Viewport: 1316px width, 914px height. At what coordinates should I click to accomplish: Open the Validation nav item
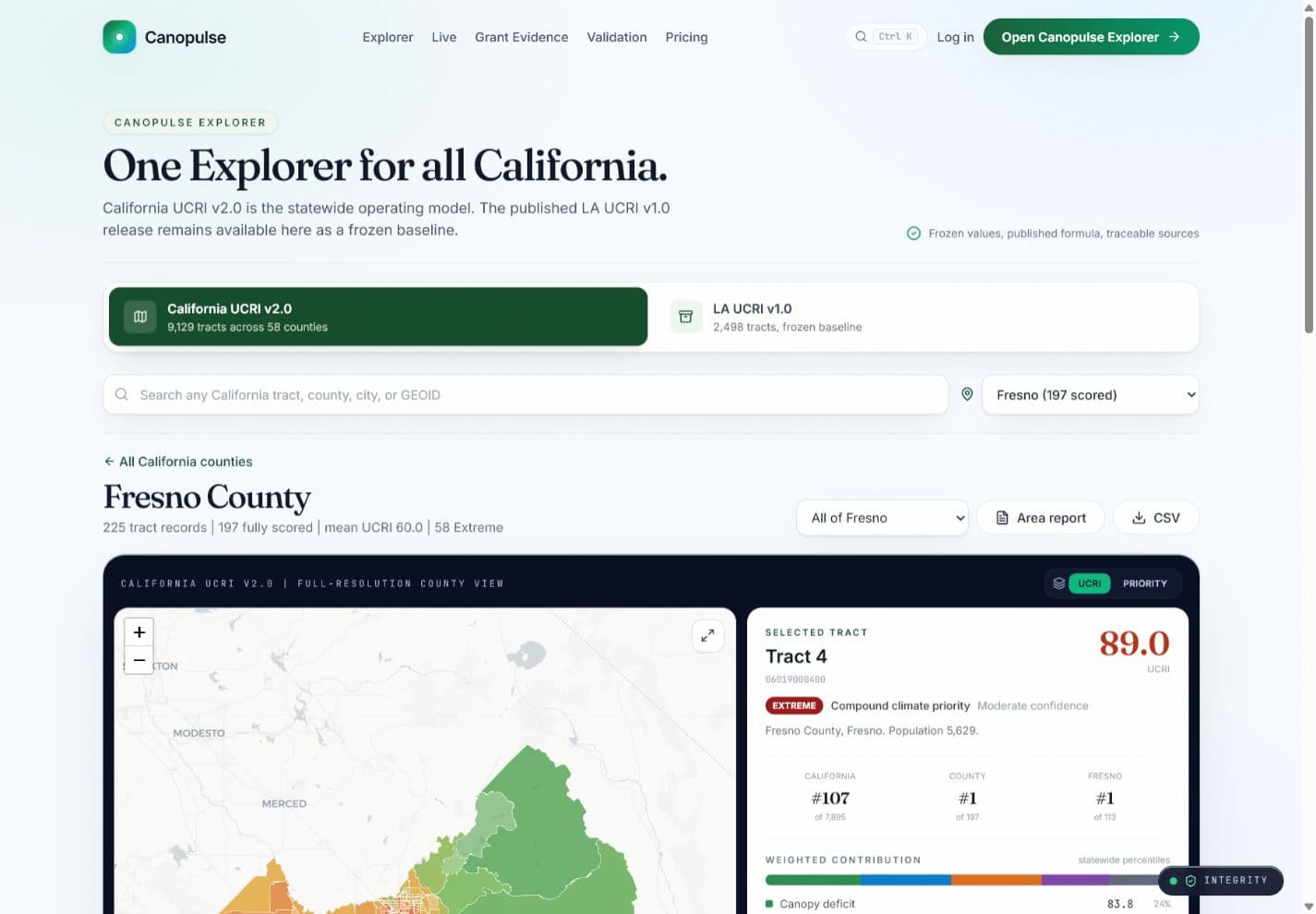point(616,37)
